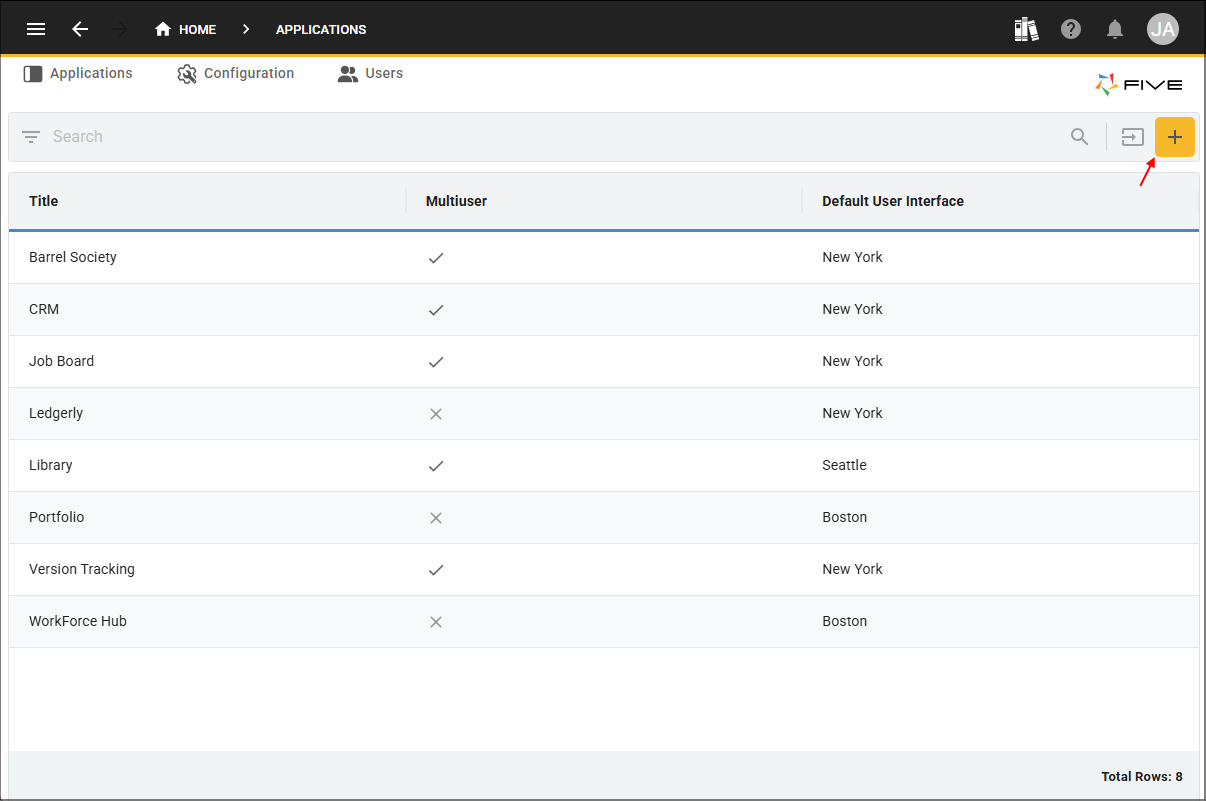The image size is (1206, 801).
Task: Open the documentation books icon
Action: (x=1026, y=29)
